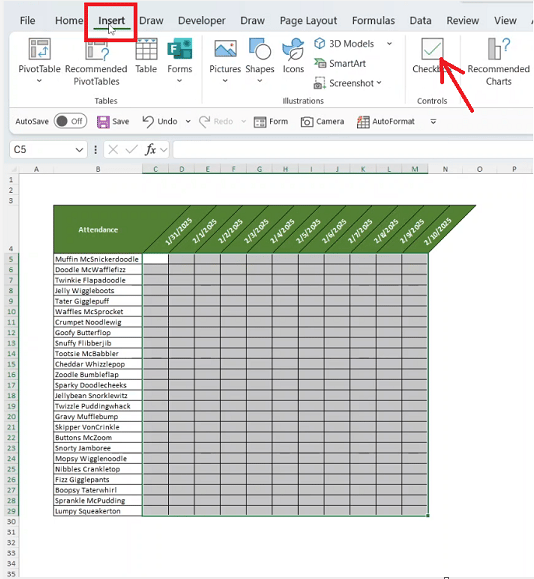This screenshot has height=579, width=534.
Task: Open the Screenshot dropdown arrow
Action: coord(379,83)
